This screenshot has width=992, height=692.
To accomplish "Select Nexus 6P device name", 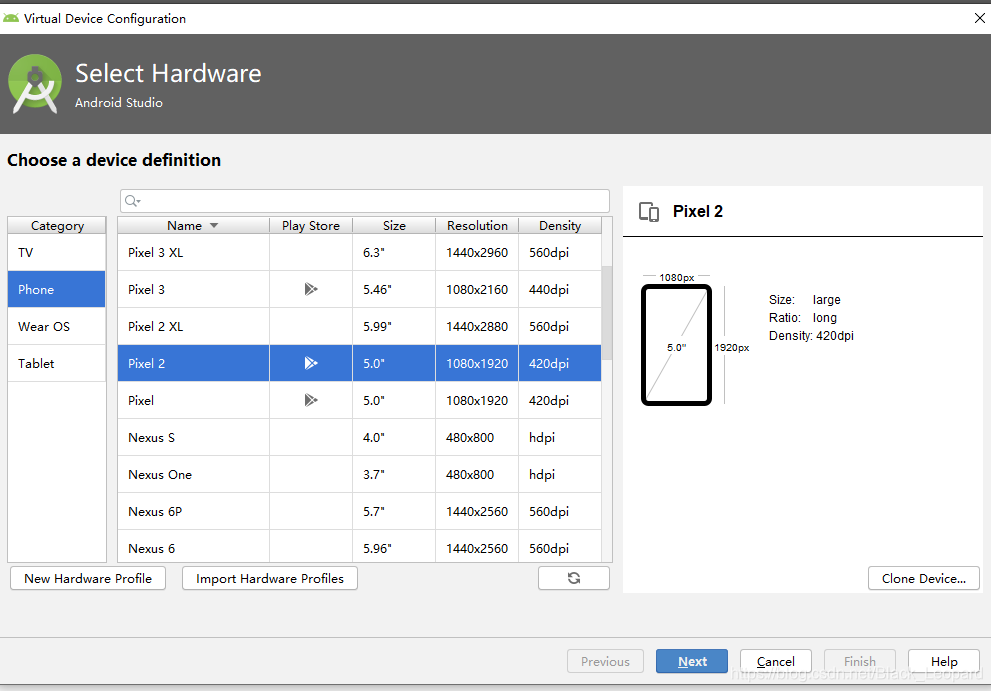I will pyautogui.click(x=155, y=511).
